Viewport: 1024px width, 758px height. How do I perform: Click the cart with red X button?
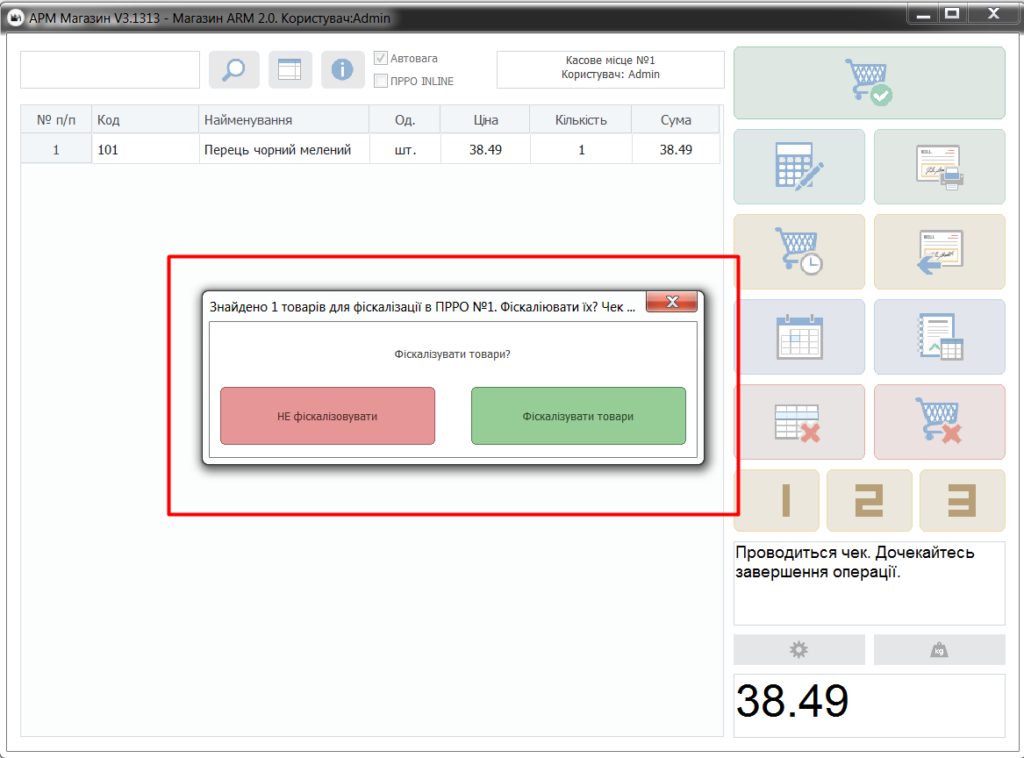click(940, 422)
